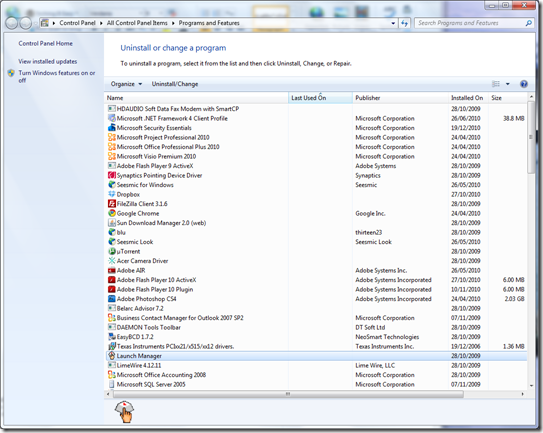The height and width of the screenshot is (433, 543).
Task: Click the Microsoft Security Essentials icon
Action: 112,128
